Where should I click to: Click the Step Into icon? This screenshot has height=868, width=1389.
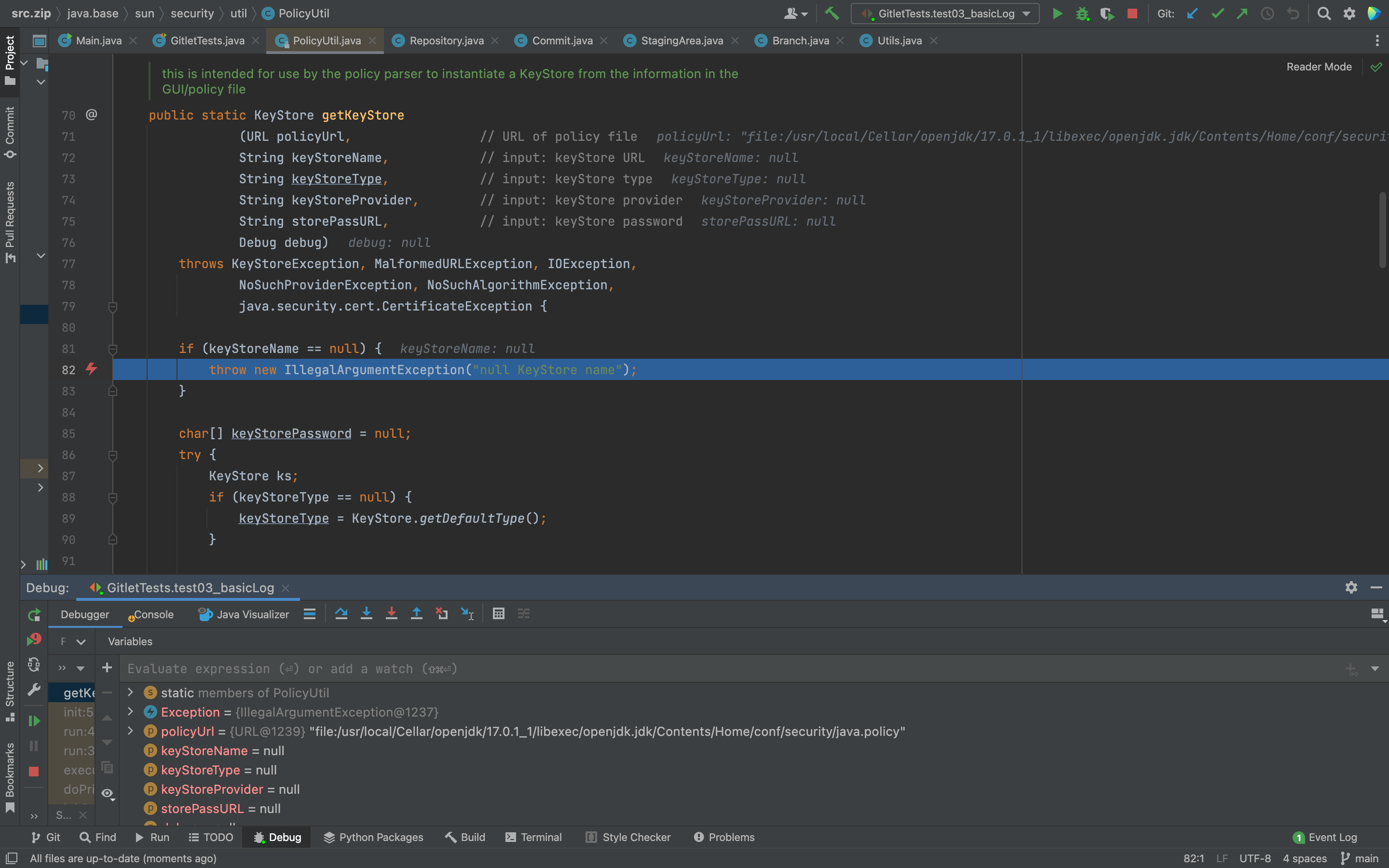click(366, 614)
